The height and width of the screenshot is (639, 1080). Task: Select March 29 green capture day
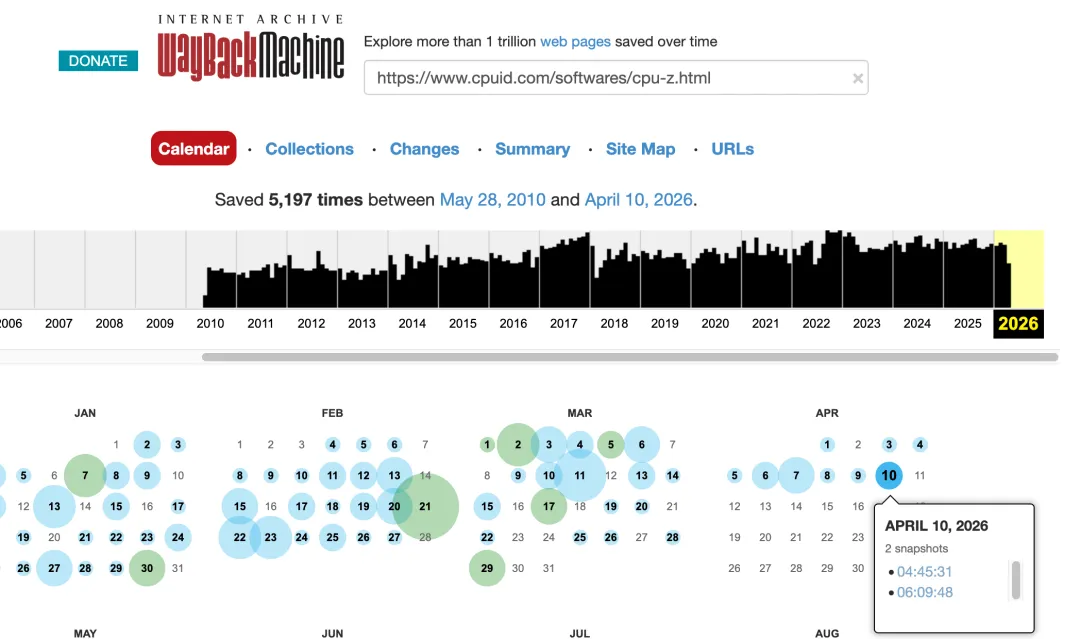click(487, 568)
